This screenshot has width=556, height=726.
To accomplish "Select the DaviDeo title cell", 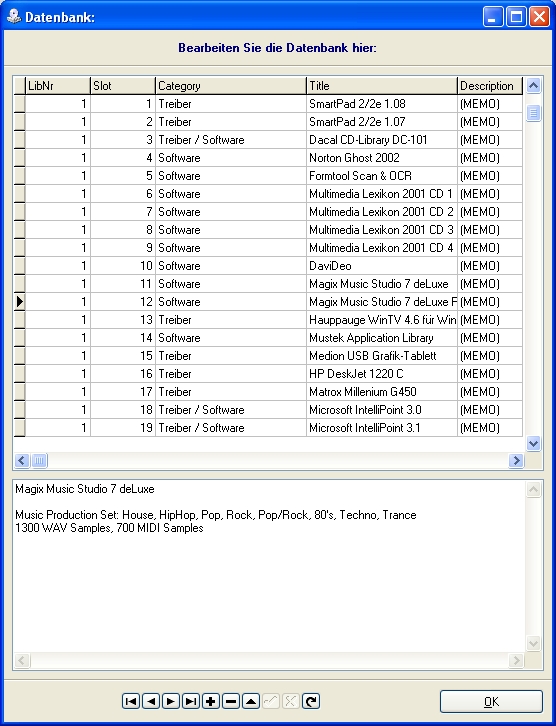I will [382, 266].
